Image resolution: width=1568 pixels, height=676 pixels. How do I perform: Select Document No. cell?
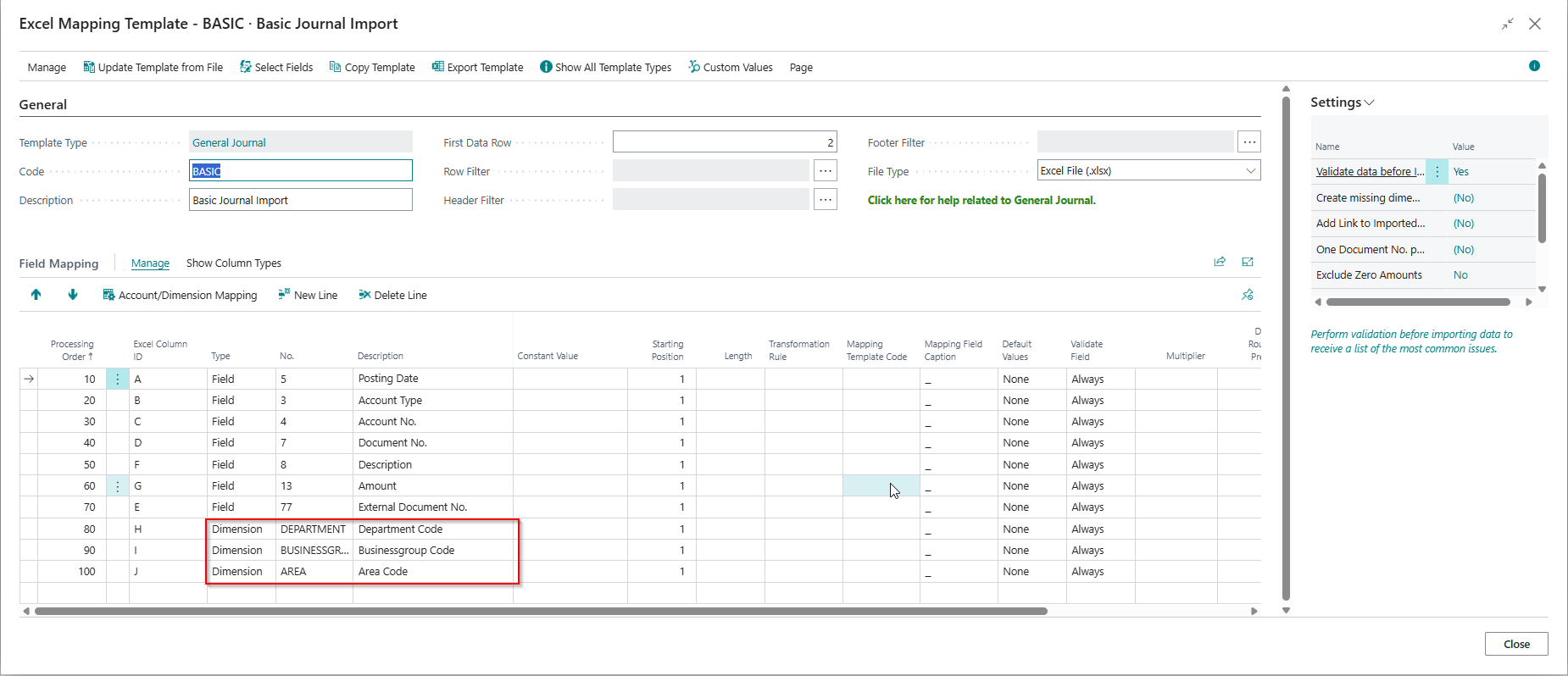(x=433, y=442)
